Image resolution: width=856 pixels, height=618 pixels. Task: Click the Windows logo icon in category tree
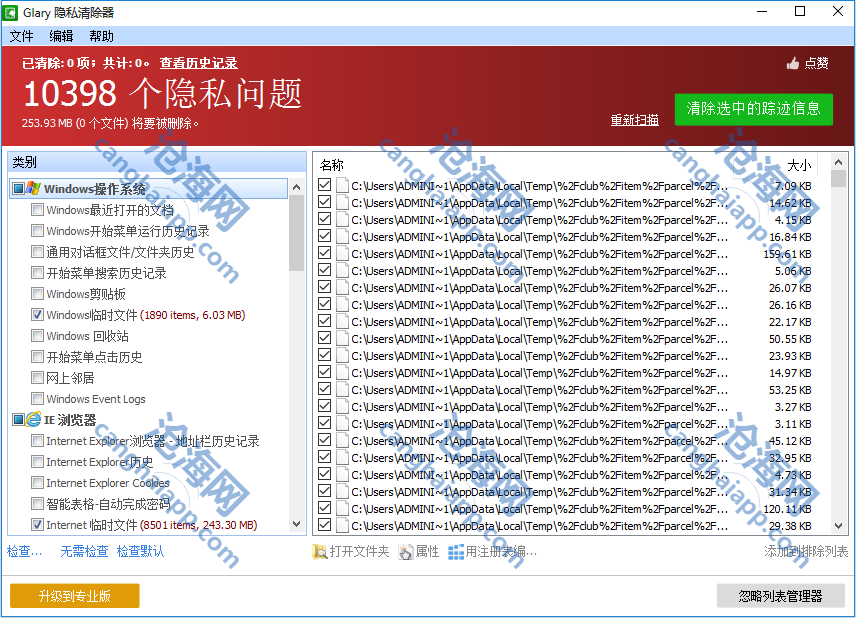click(33, 188)
